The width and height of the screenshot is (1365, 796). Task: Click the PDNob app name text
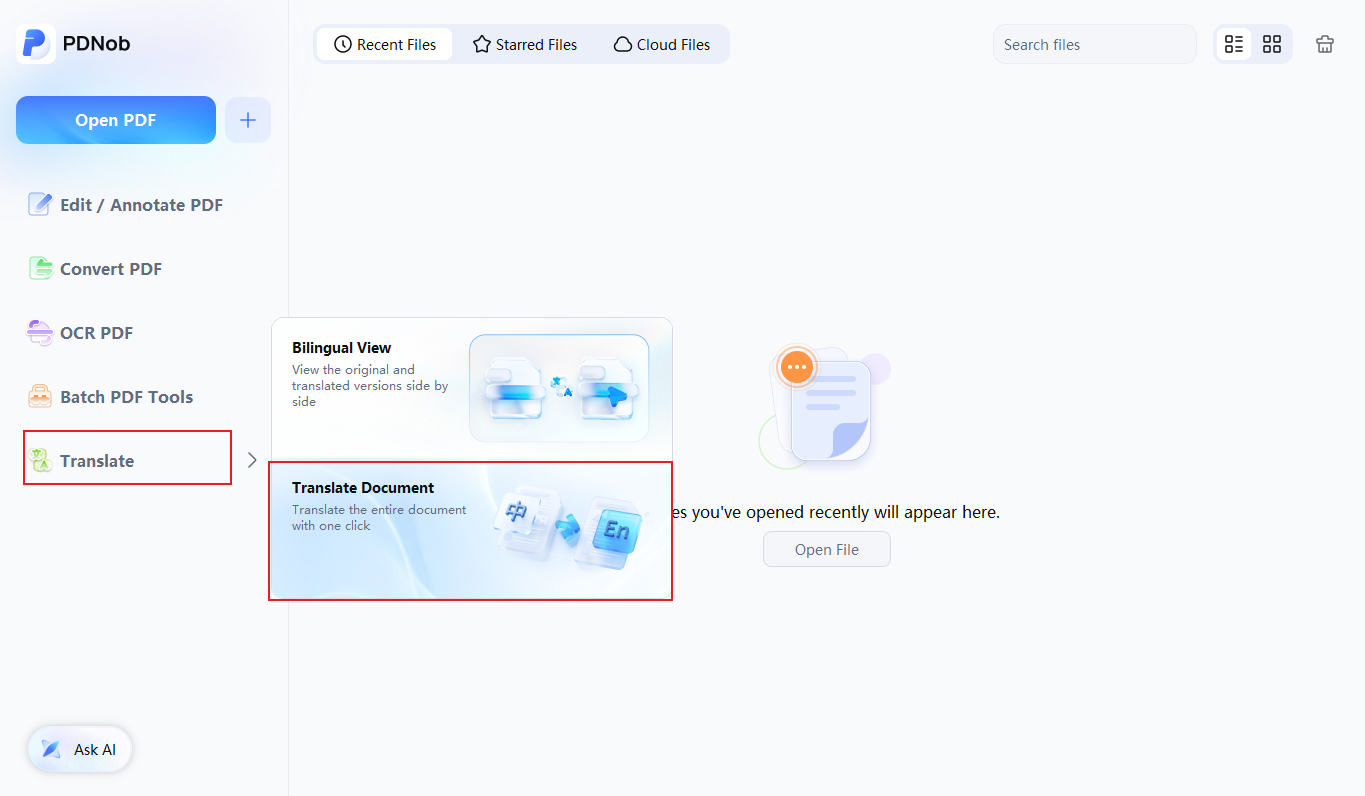tap(96, 44)
